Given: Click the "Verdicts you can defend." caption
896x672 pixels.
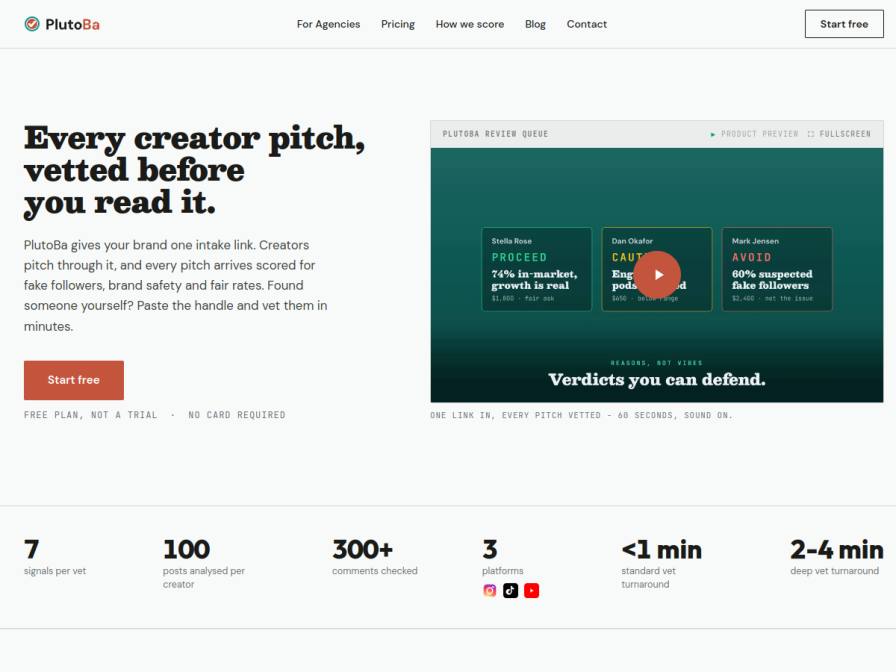Looking at the screenshot, I should click(657, 379).
